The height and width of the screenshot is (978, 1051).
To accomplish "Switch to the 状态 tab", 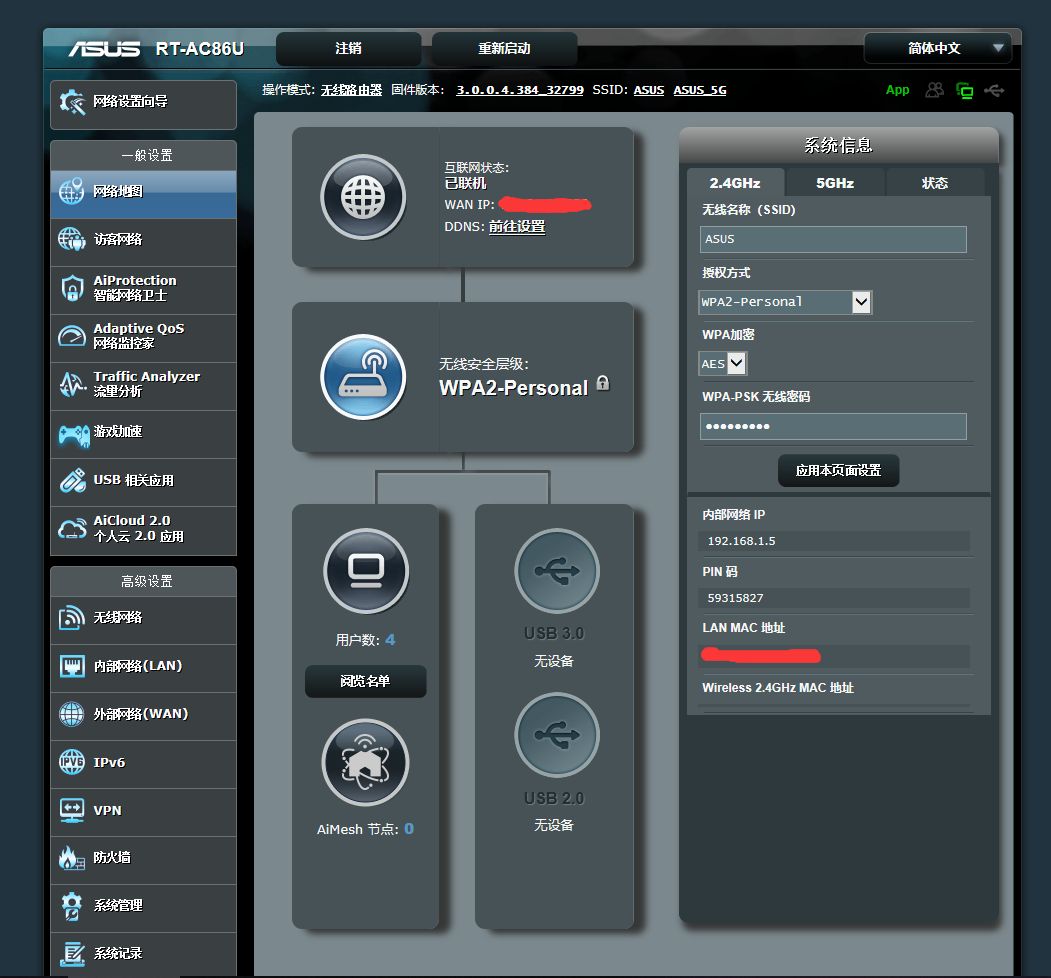I will point(934,183).
